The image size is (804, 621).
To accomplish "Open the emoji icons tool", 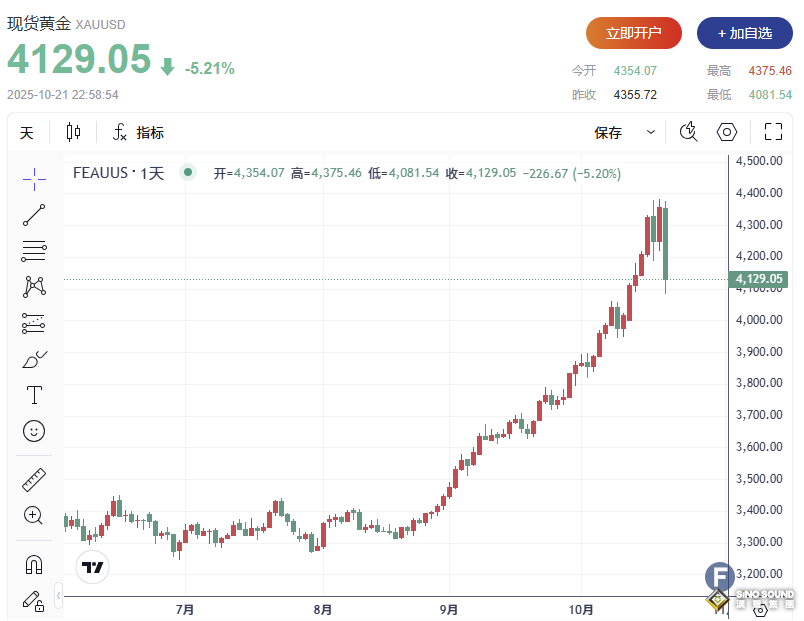I will [x=34, y=431].
